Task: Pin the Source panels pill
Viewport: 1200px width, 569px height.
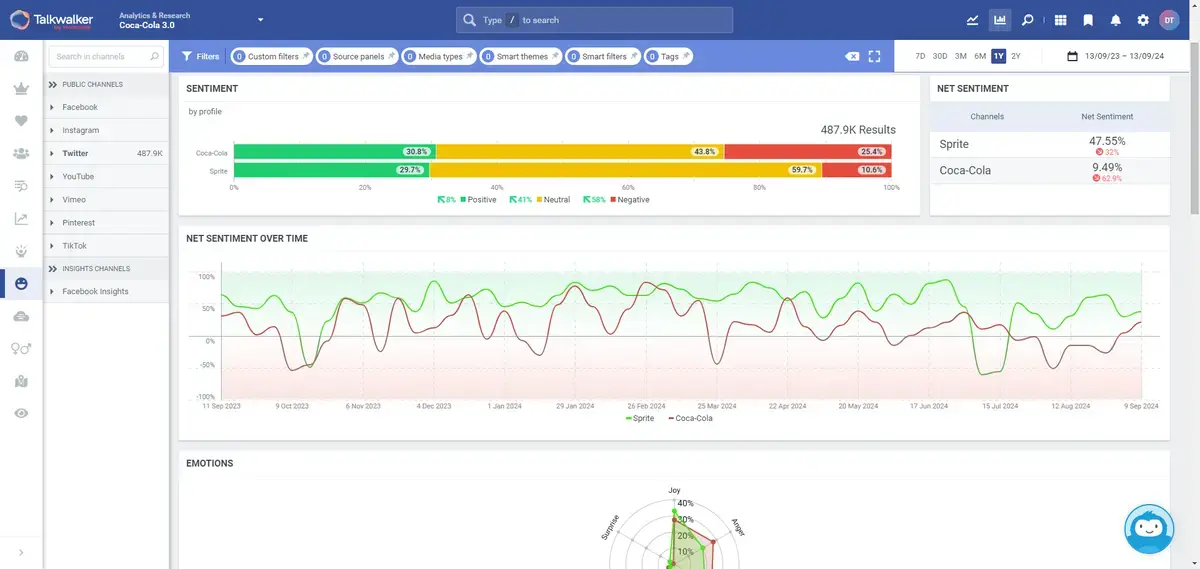Action: click(390, 56)
